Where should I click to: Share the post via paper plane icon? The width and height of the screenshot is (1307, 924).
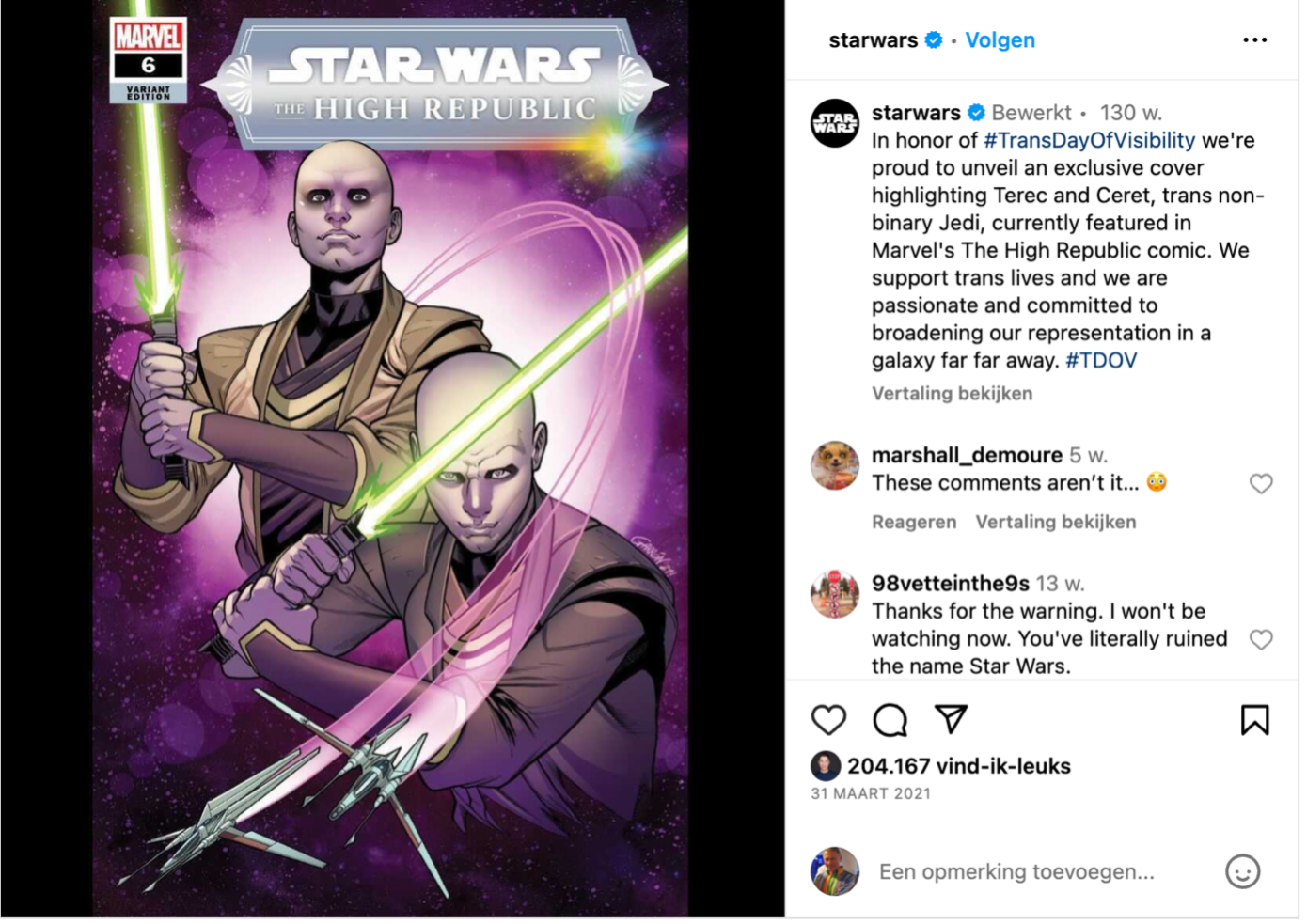952,719
